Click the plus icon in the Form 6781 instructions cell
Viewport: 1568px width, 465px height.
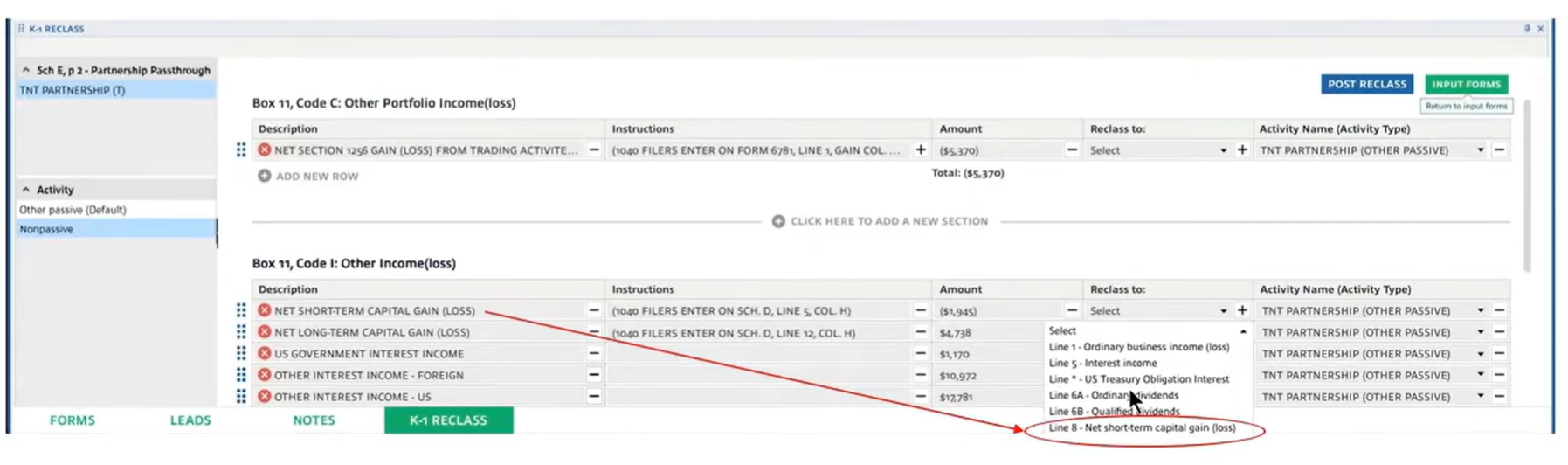(921, 150)
